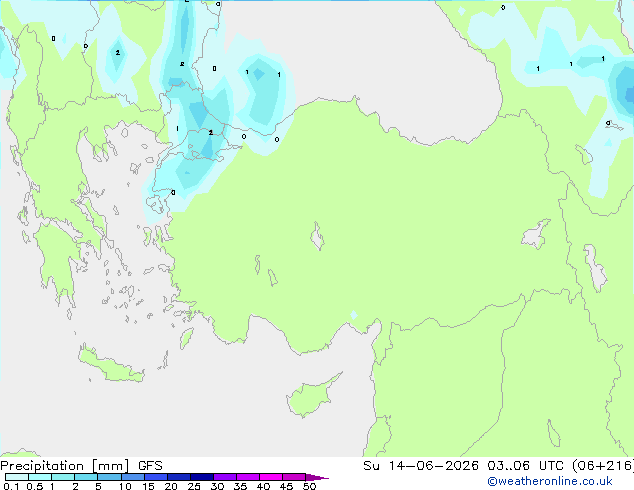The image size is (634, 490).
Task: Select the 15 to 20 mm blue swatch
Action: tap(156, 477)
